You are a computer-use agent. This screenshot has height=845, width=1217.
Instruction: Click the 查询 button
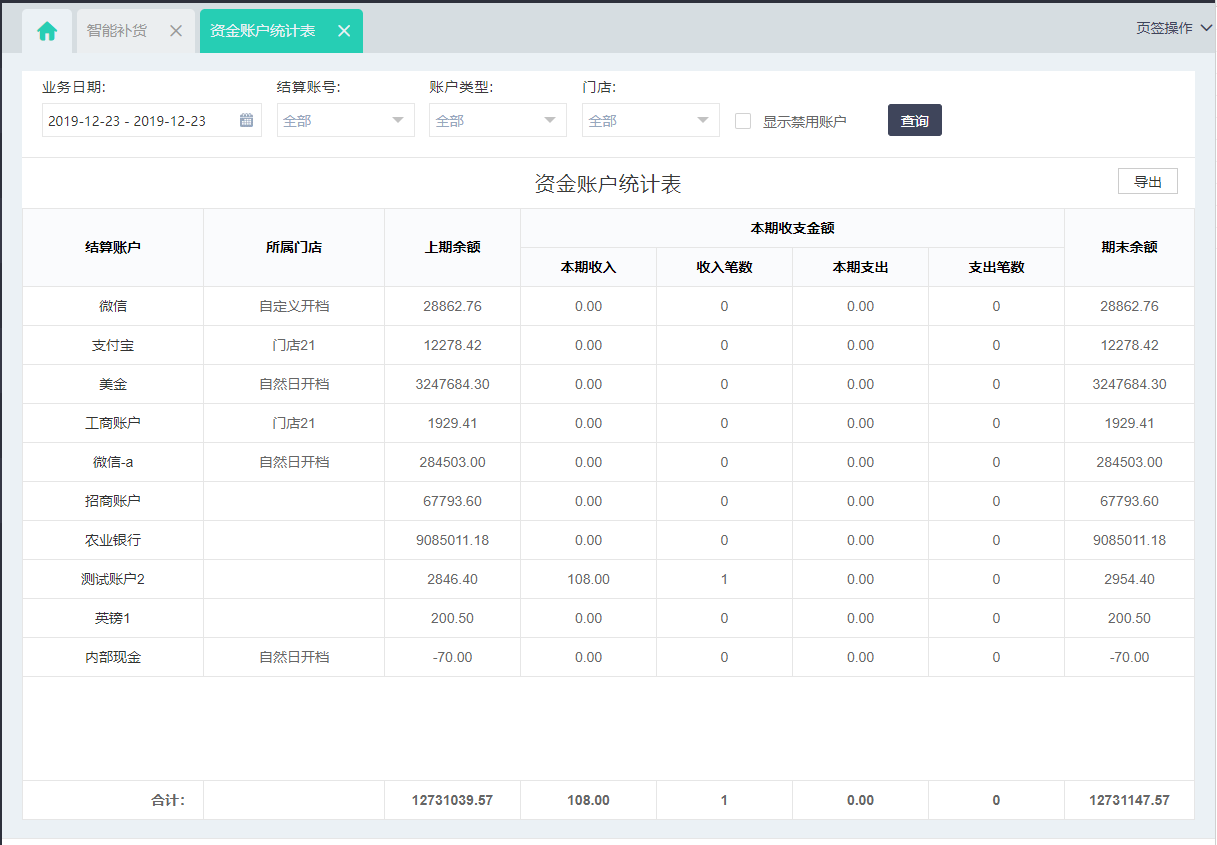915,121
